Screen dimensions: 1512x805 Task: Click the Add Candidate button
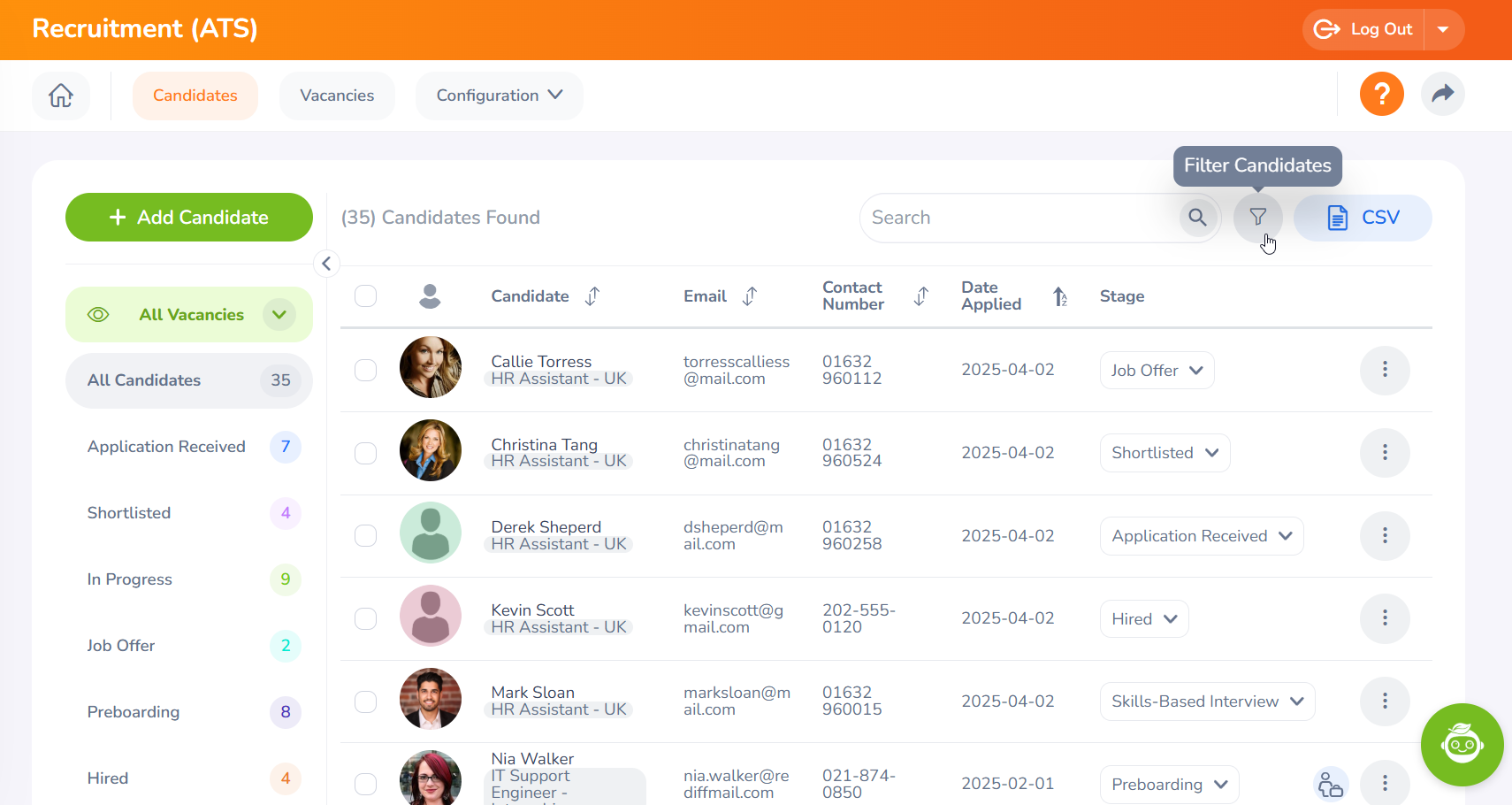tap(189, 218)
